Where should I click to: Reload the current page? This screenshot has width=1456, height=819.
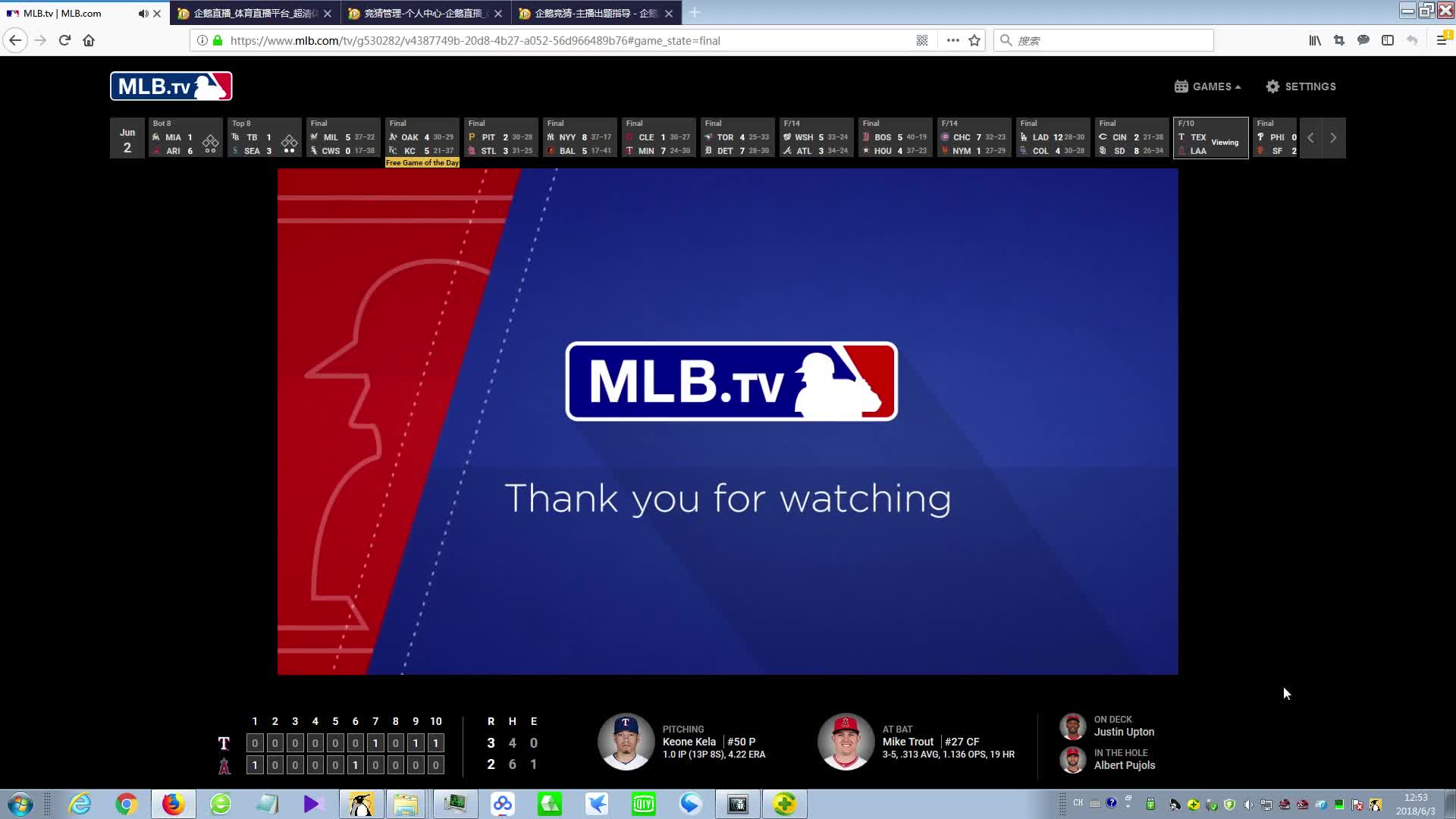click(x=64, y=40)
